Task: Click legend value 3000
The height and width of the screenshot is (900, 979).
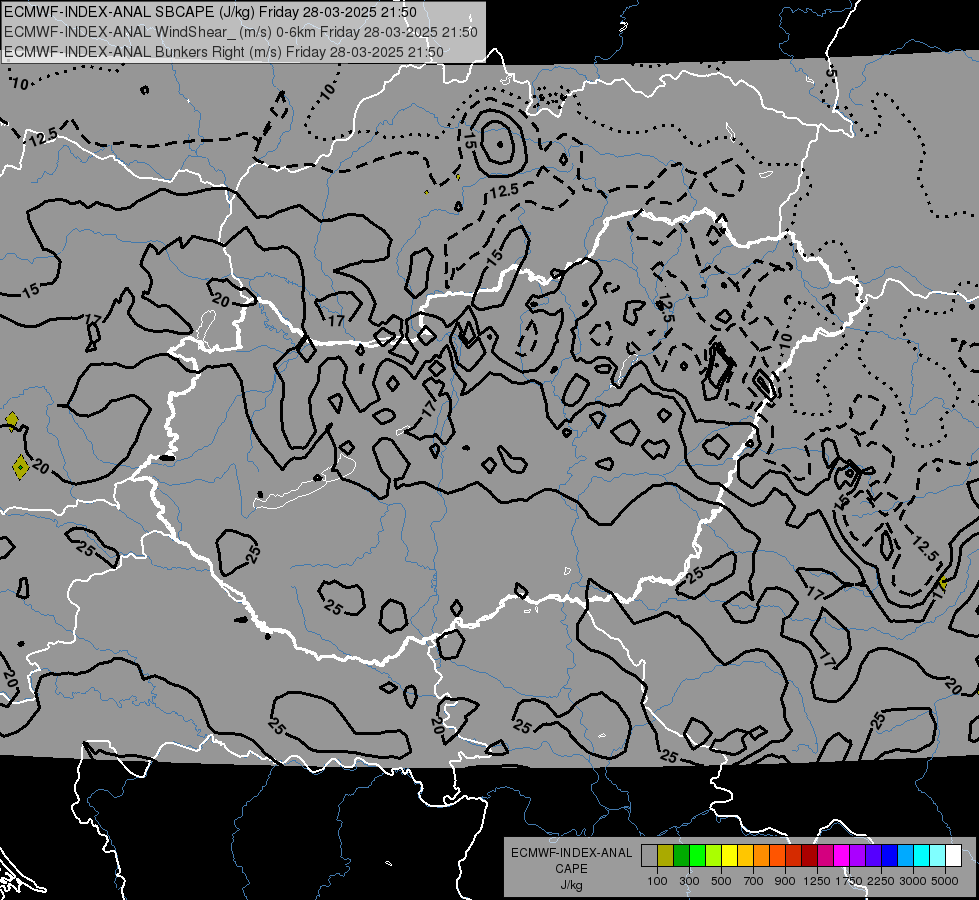Action: point(913,881)
